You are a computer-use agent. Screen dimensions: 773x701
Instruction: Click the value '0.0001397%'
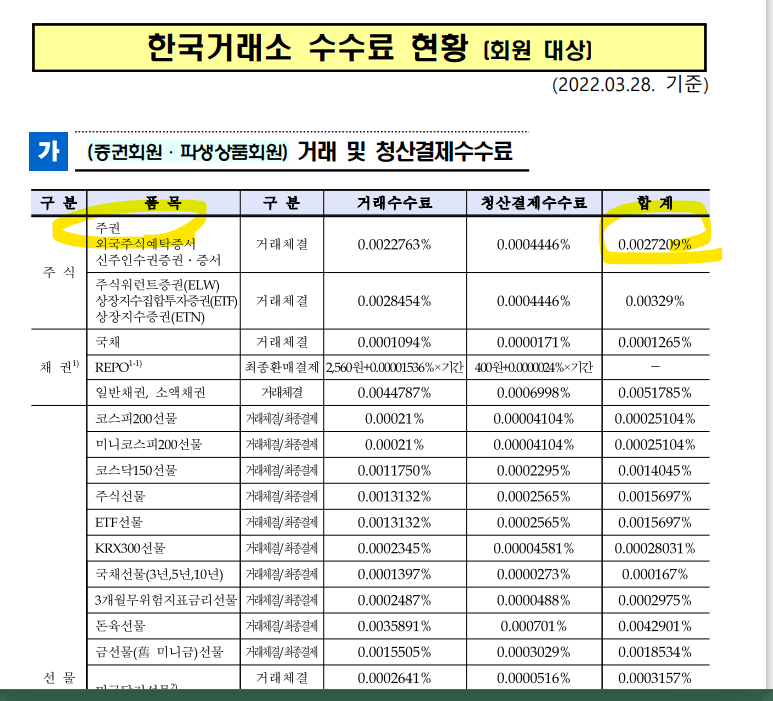(394, 575)
